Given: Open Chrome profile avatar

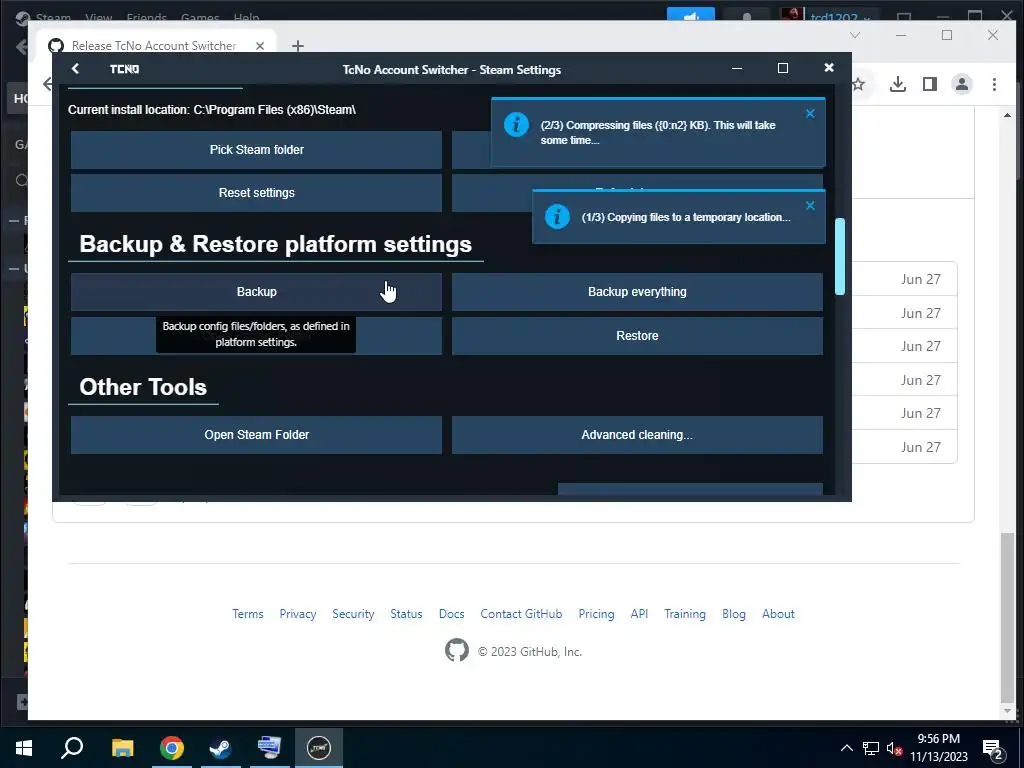Looking at the screenshot, I should pyautogui.click(x=962, y=84).
